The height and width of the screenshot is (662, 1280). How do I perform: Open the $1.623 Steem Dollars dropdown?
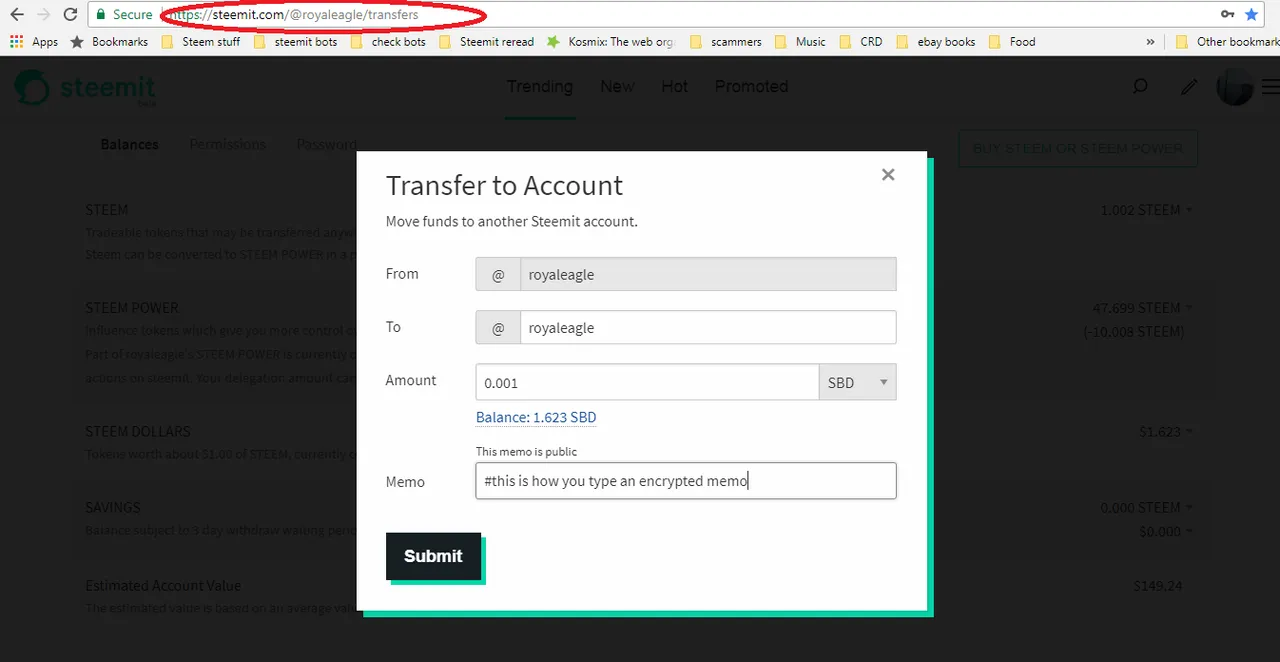pyautogui.click(x=1166, y=432)
